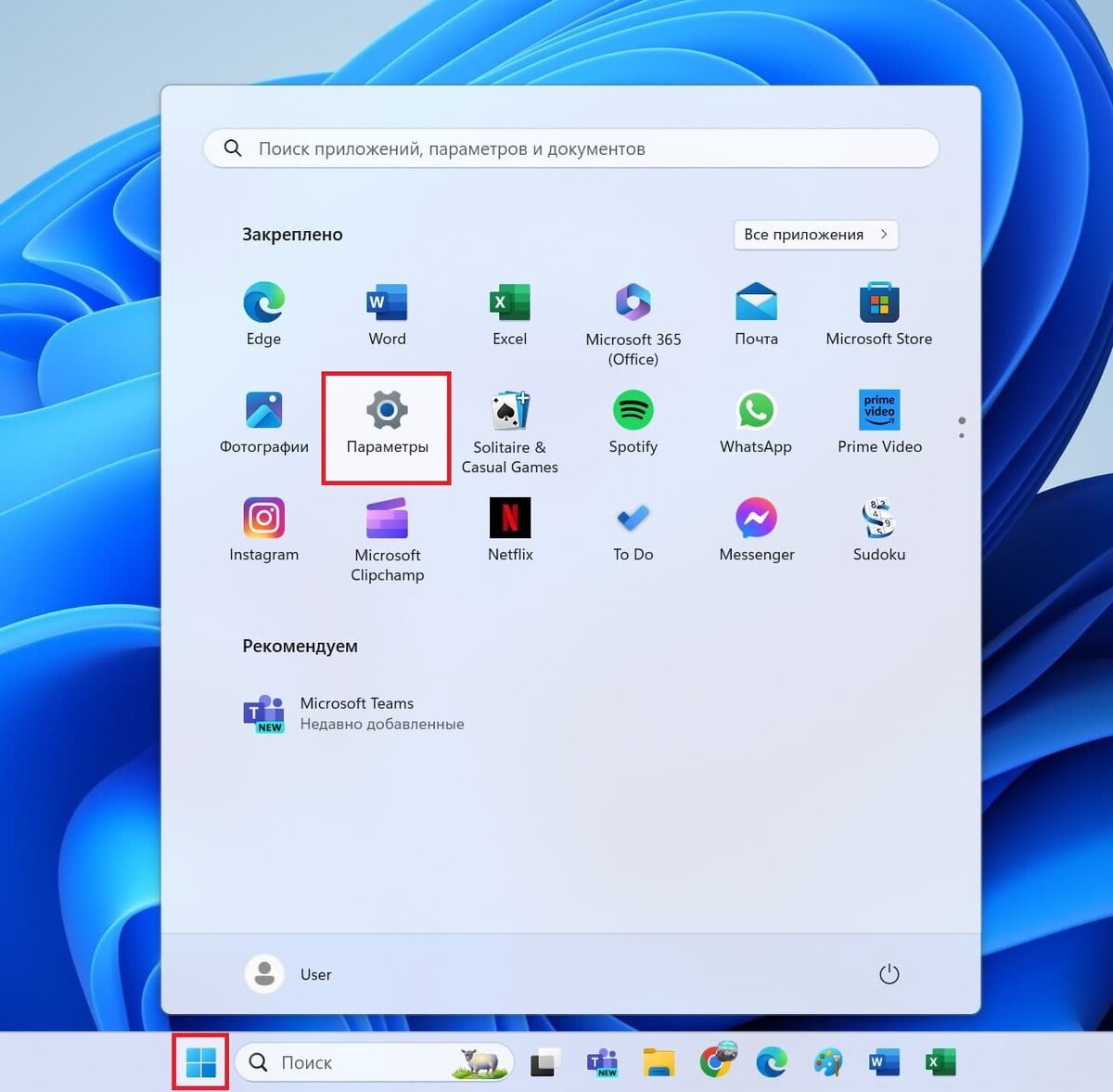Click the pinned apps page indicator dots
Viewport: 1113px width, 1092px height.
[962, 428]
